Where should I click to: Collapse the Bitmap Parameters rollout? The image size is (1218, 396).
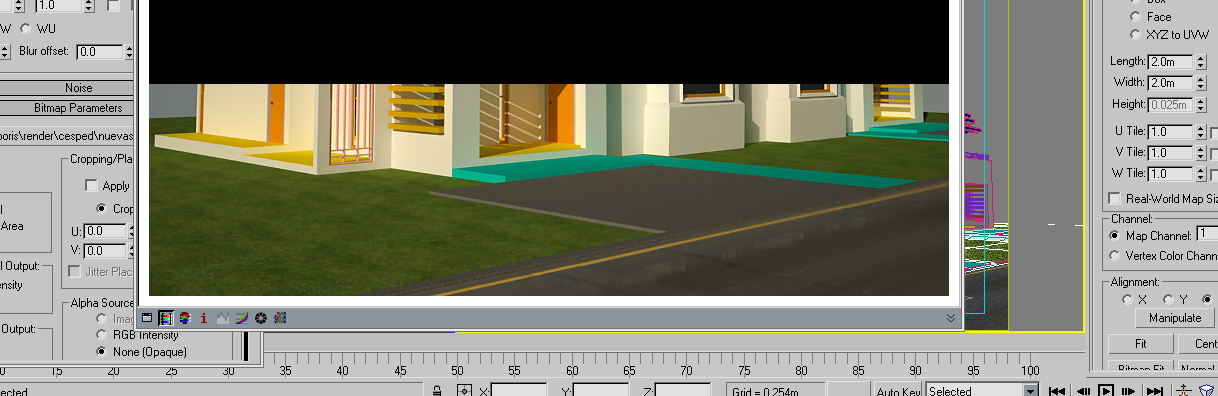pos(77,108)
